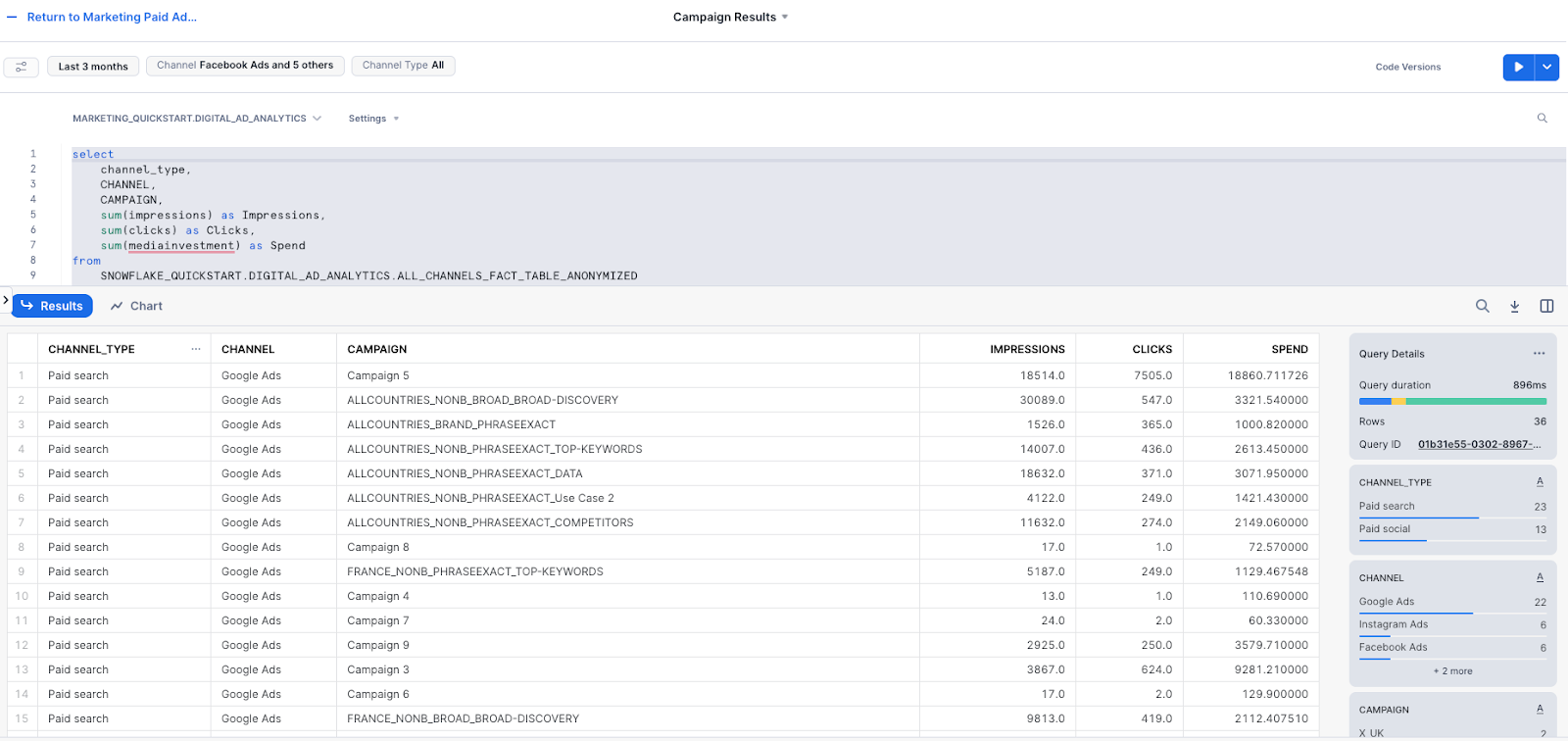Open Channel Facebook Ads filter
This screenshot has height=741, width=1568.
[x=245, y=66]
